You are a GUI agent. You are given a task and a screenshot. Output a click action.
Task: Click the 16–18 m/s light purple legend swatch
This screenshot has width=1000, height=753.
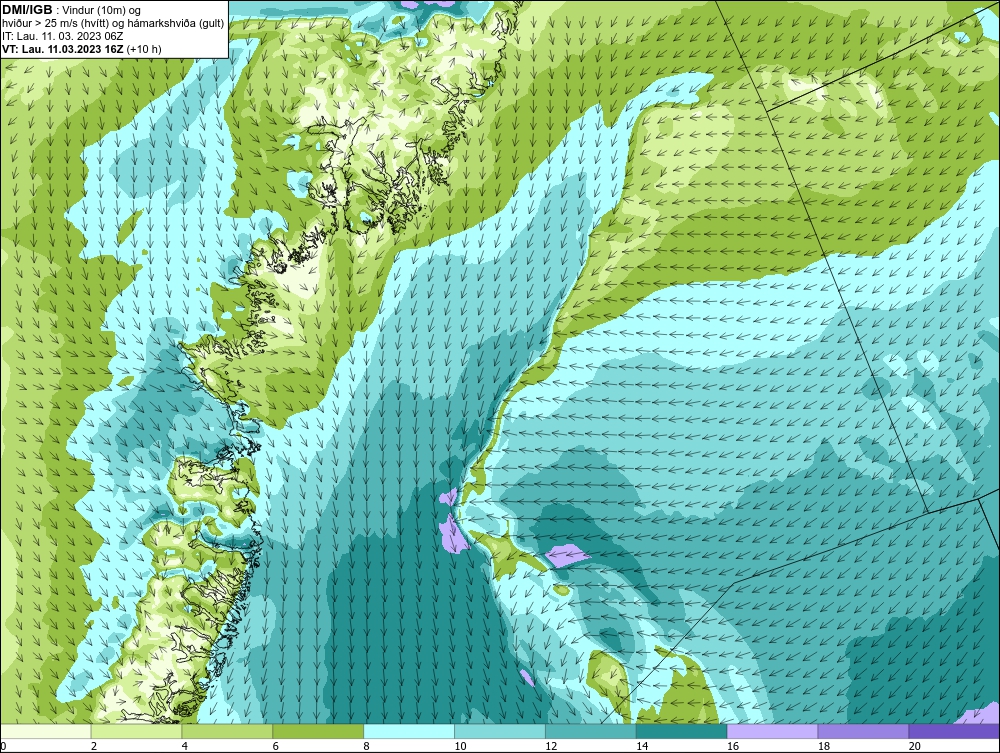pos(772,731)
